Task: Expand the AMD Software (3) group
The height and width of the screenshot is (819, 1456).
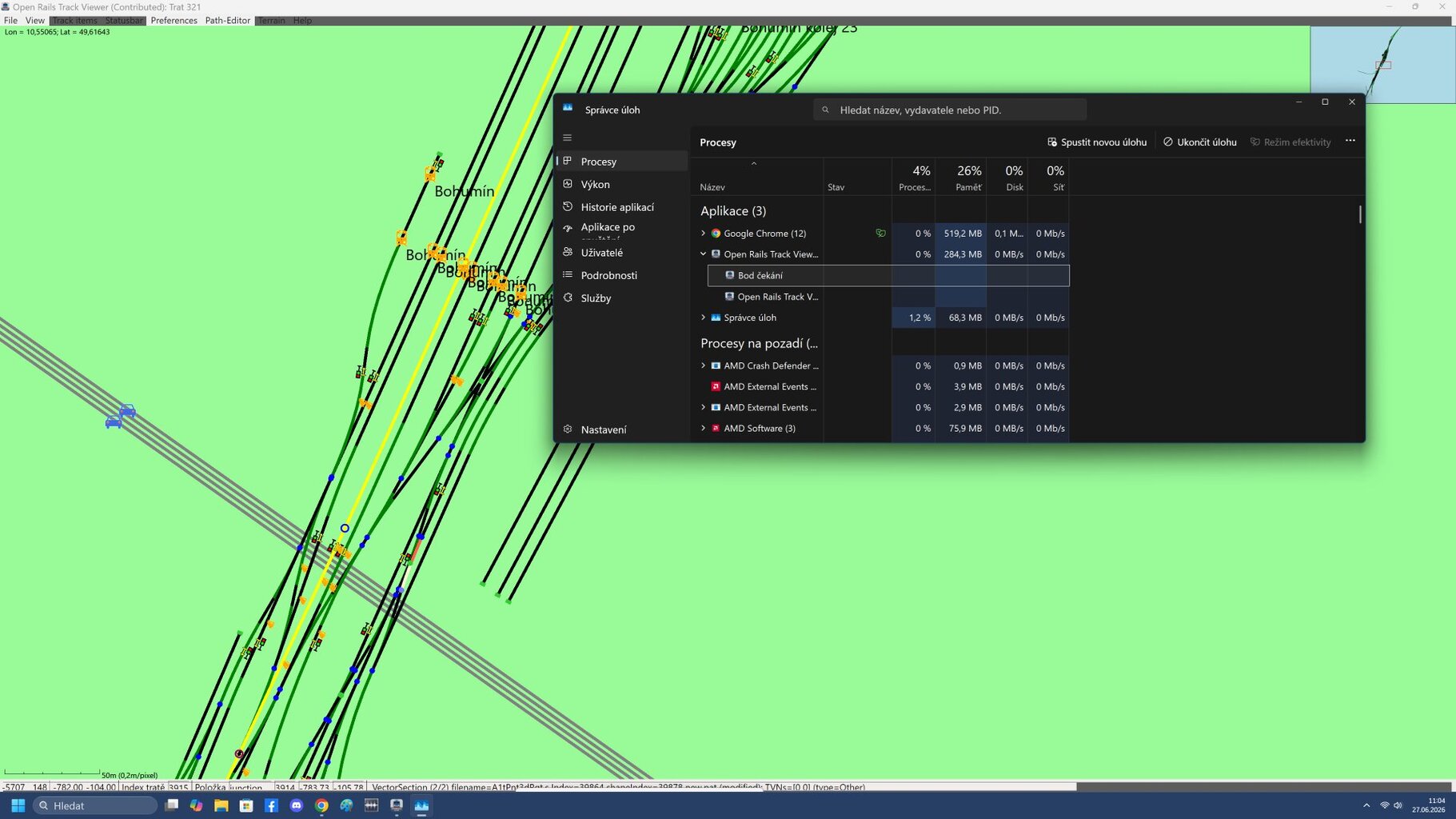Action: (704, 428)
